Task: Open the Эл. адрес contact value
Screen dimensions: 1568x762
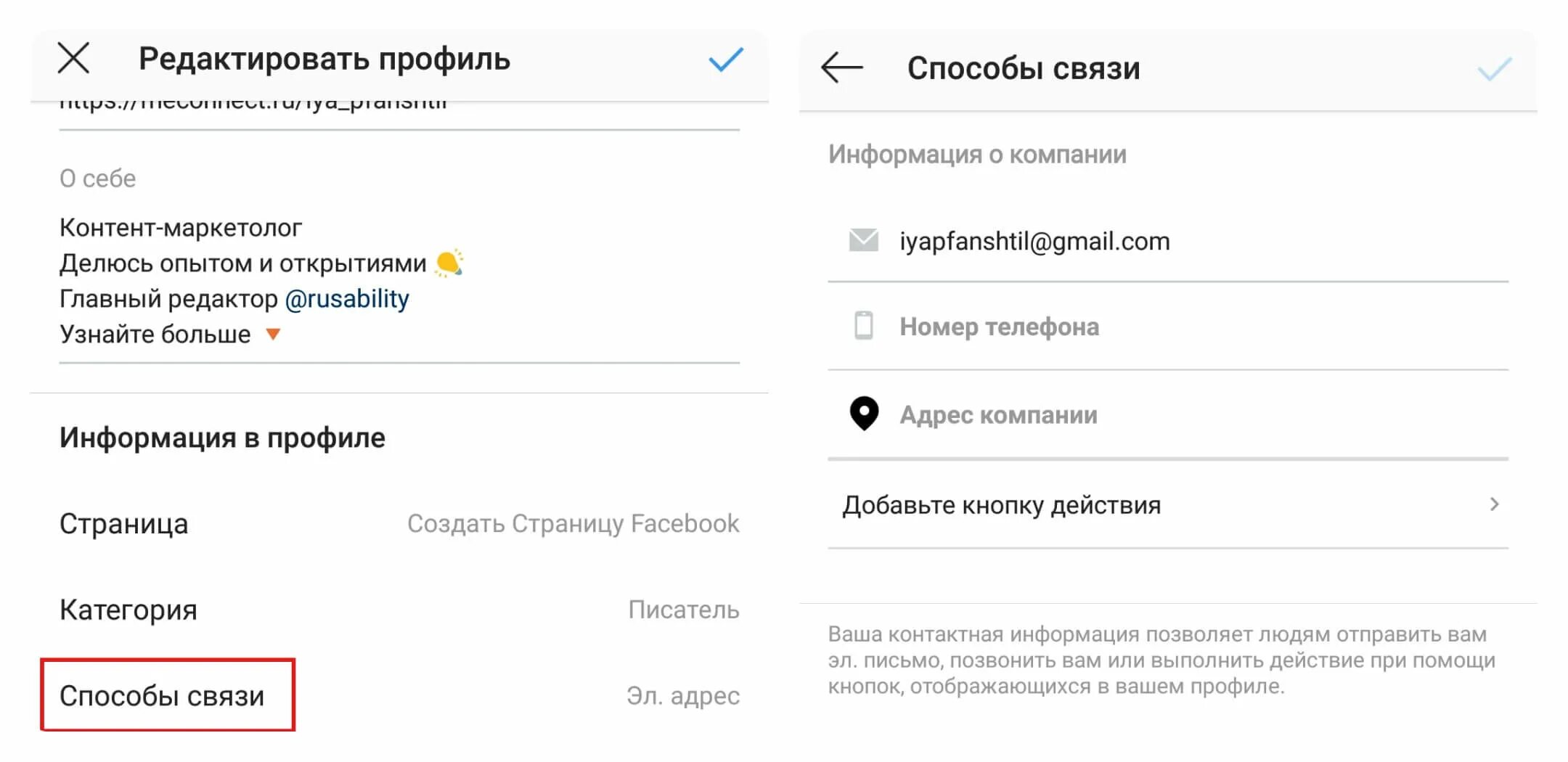Action: click(683, 696)
